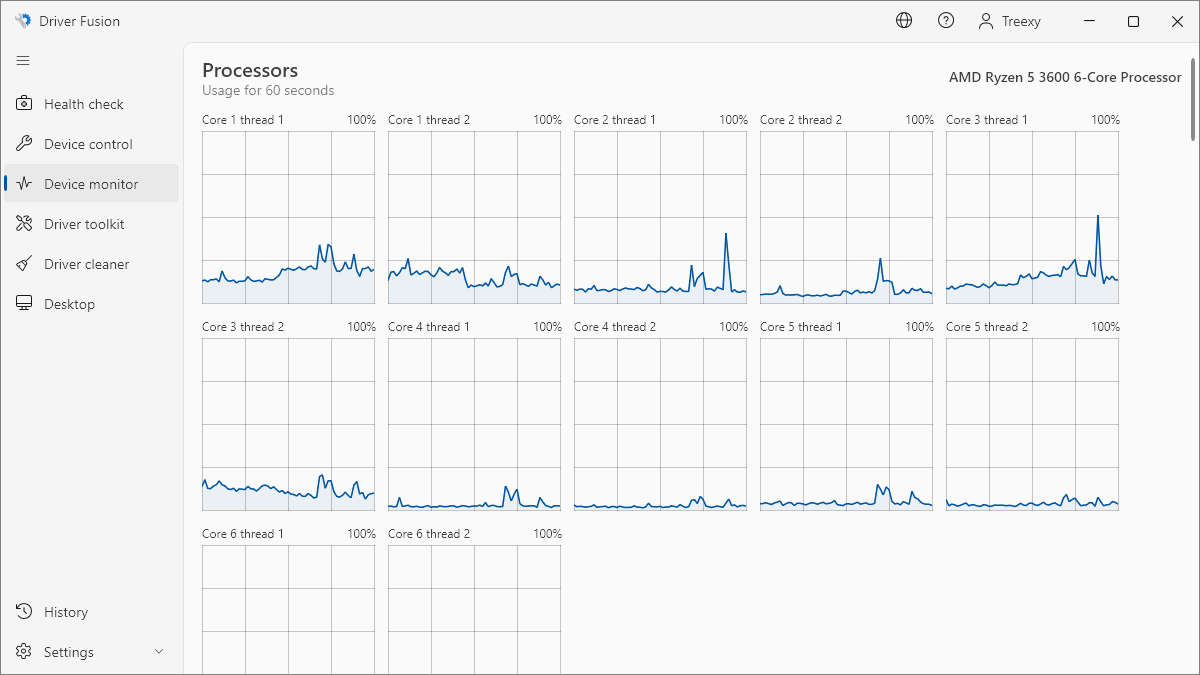The image size is (1200, 675).
Task: Click the Device monitor pulse icon
Action: point(25,184)
